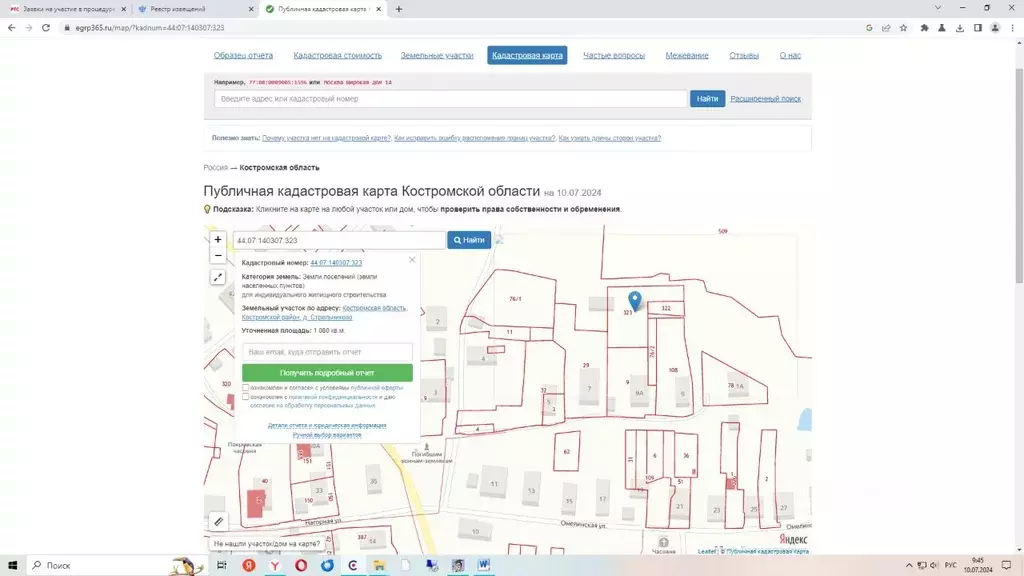The height and width of the screenshot is (576, 1024).
Task: Open the ruler measurement tool on the map
Action: (x=219, y=521)
